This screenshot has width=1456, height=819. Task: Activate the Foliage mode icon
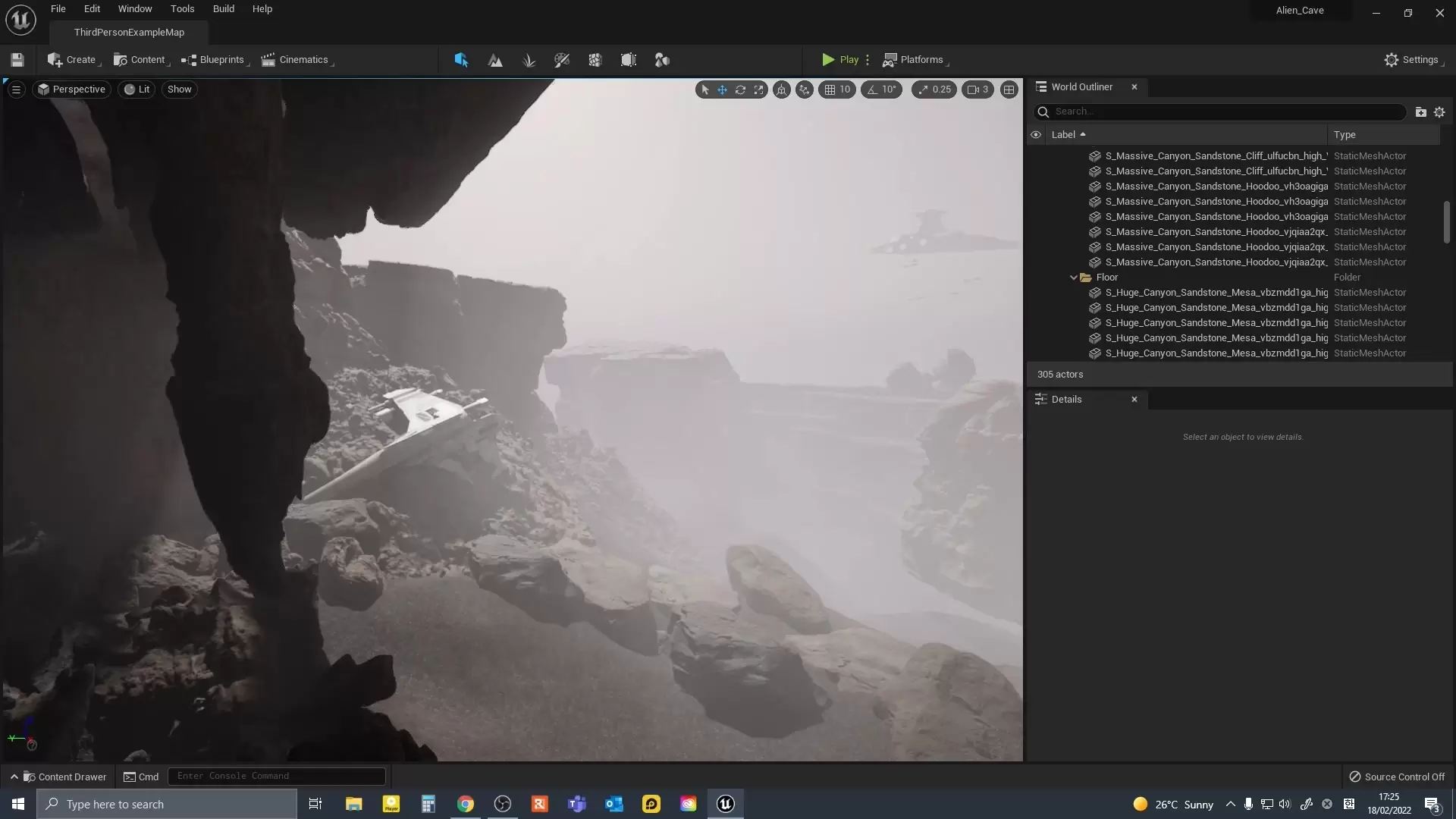[529, 60]
